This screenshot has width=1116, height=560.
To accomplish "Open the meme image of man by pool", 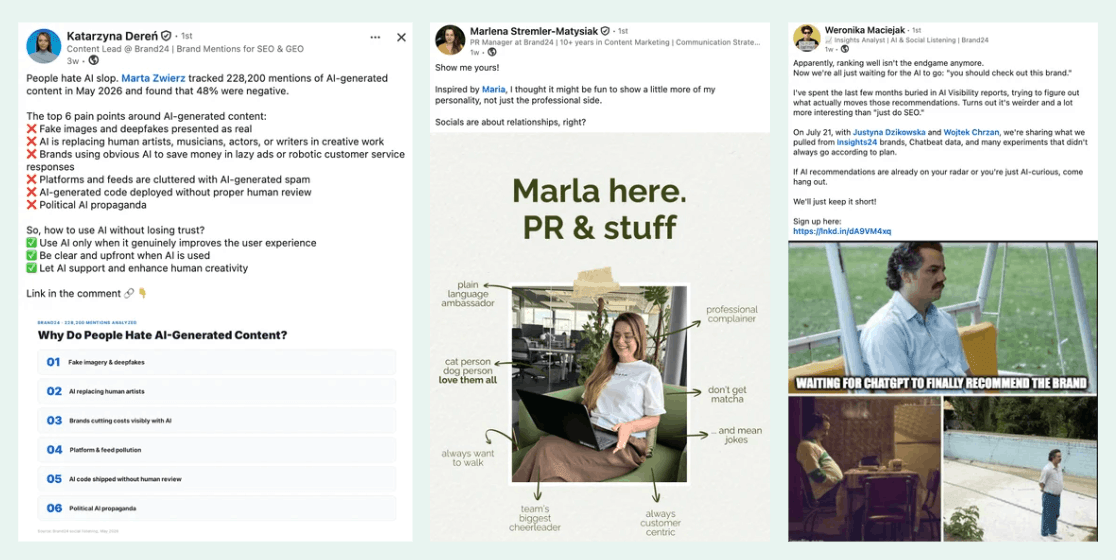I will point(1021,468).
